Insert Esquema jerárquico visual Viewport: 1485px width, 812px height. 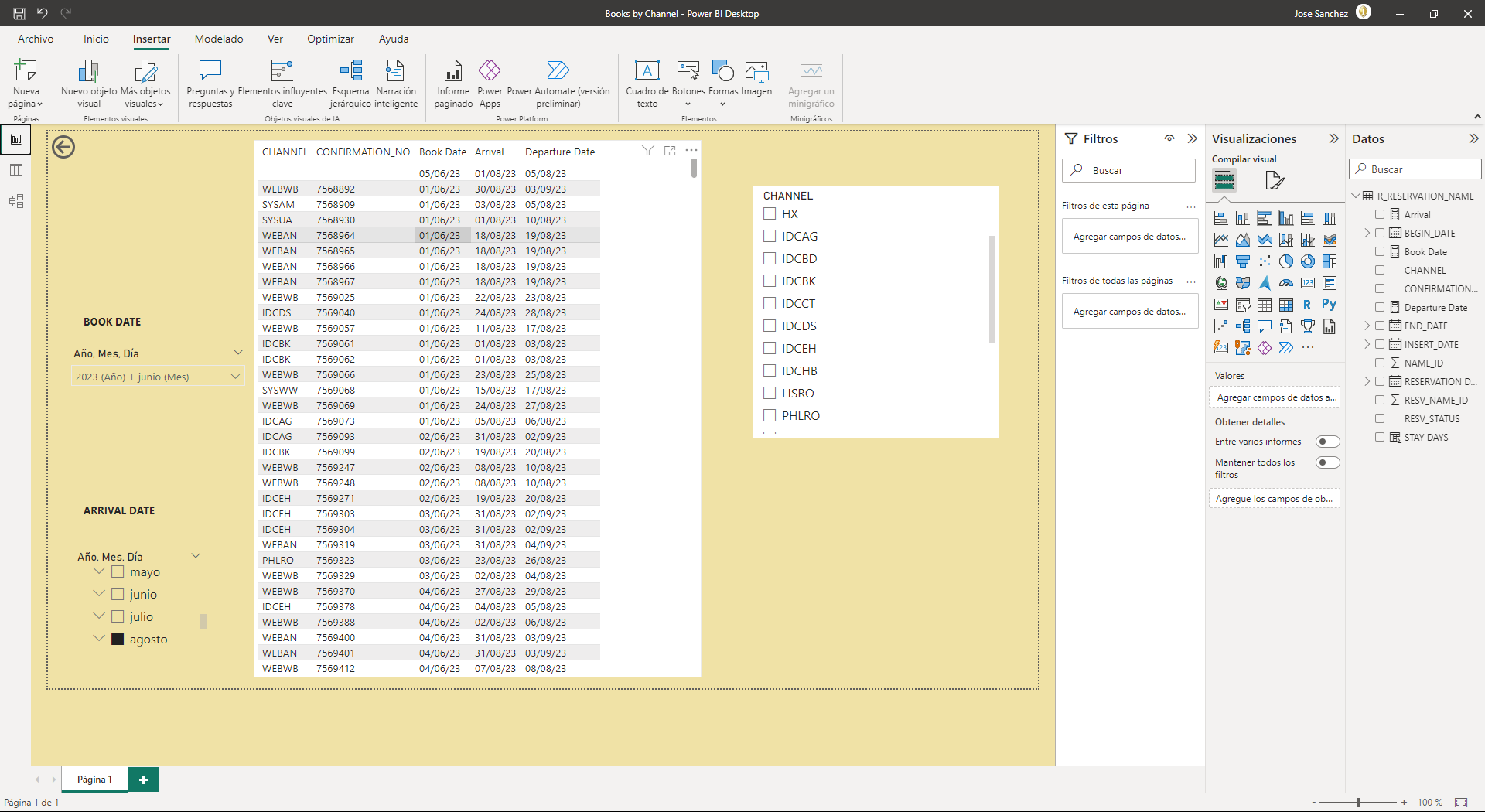[x=350, y=84]
